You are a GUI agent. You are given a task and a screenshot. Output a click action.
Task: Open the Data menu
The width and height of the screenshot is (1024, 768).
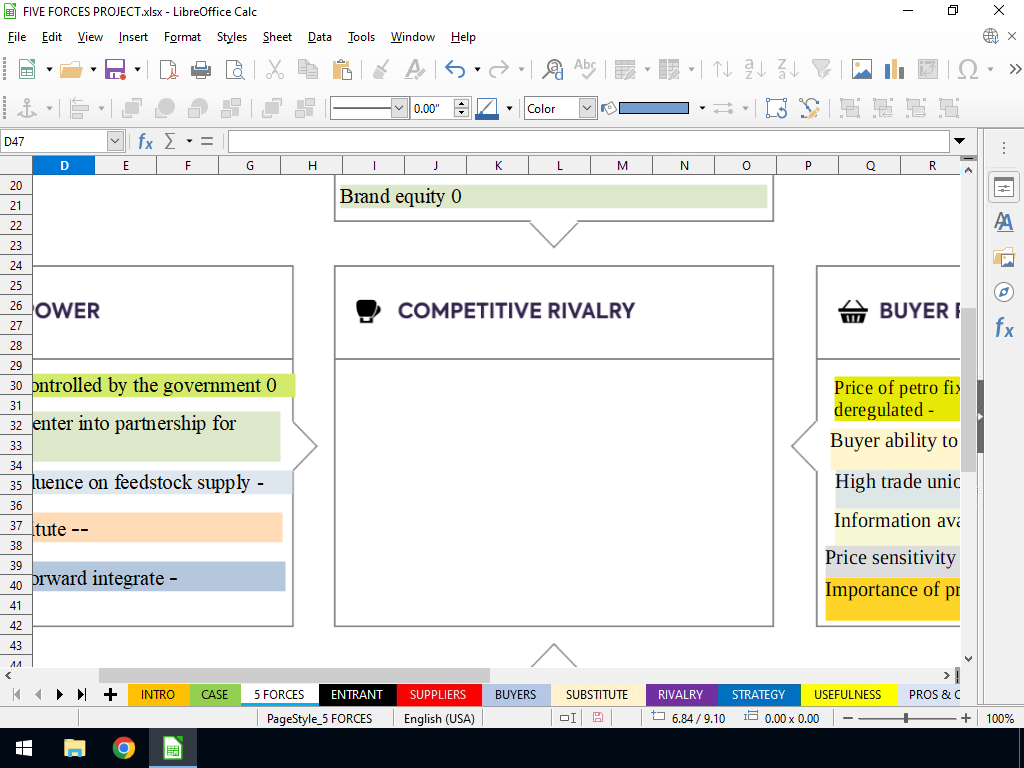(x=319, y=37)
